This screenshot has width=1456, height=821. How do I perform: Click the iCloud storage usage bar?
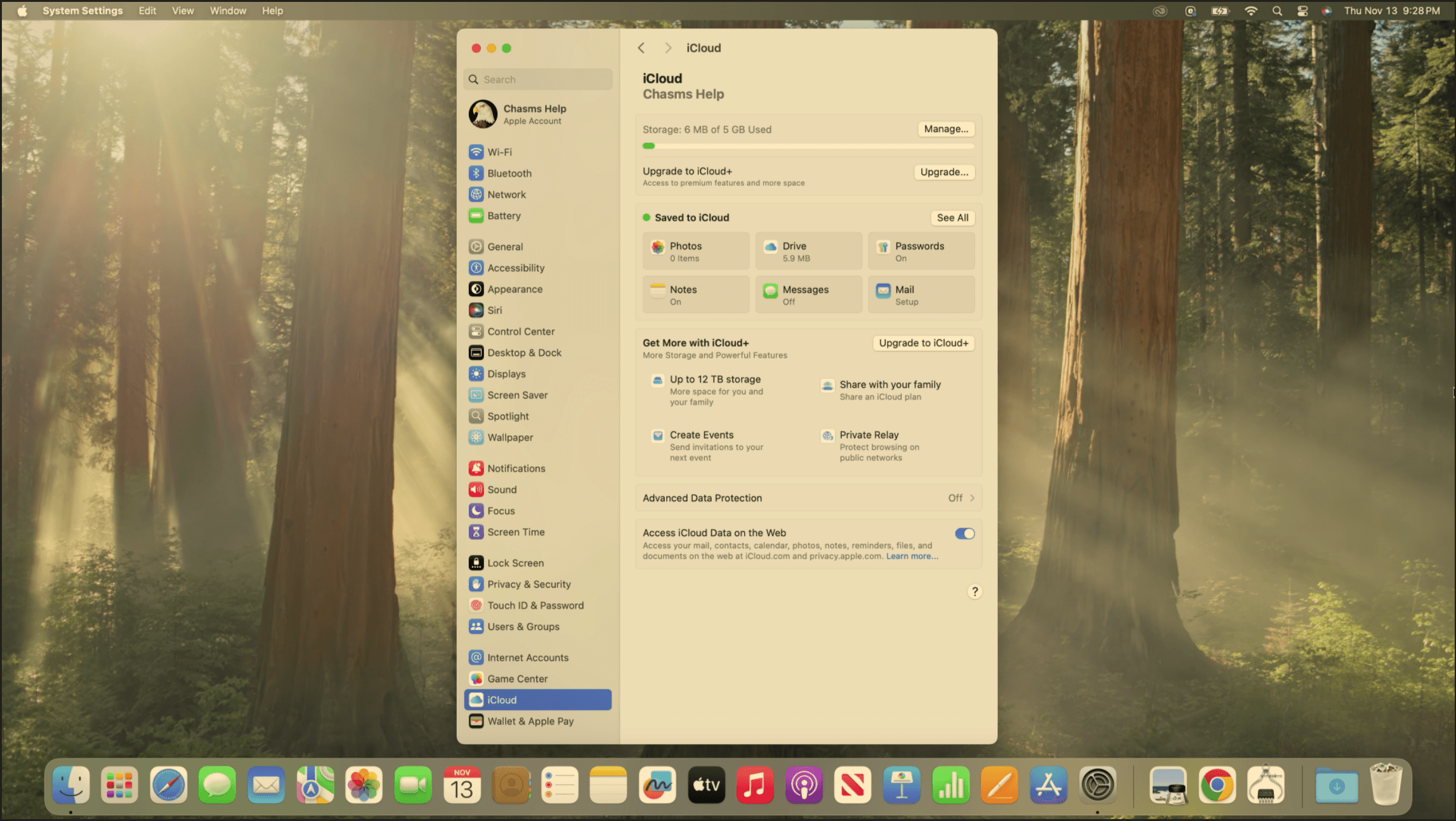pyautogui.click(x=808, y=146)
